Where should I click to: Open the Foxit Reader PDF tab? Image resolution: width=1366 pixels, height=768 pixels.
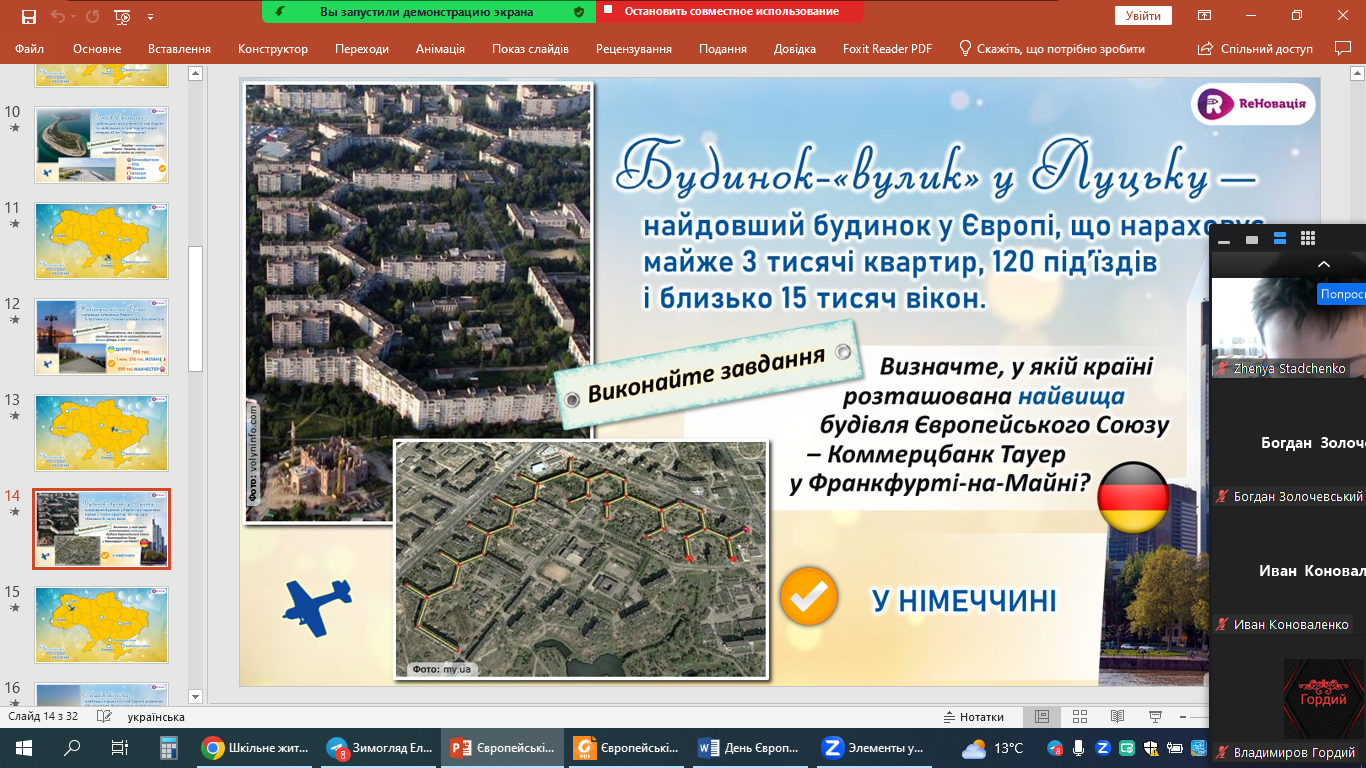[x=885, y=48]
